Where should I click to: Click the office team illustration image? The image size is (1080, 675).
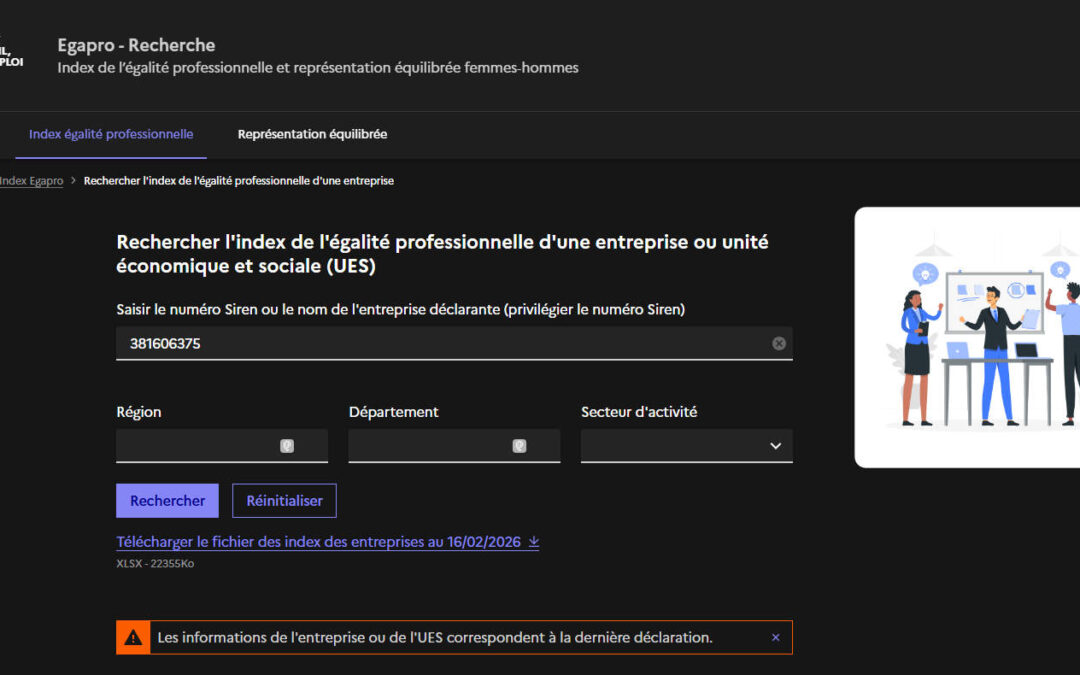967,337
